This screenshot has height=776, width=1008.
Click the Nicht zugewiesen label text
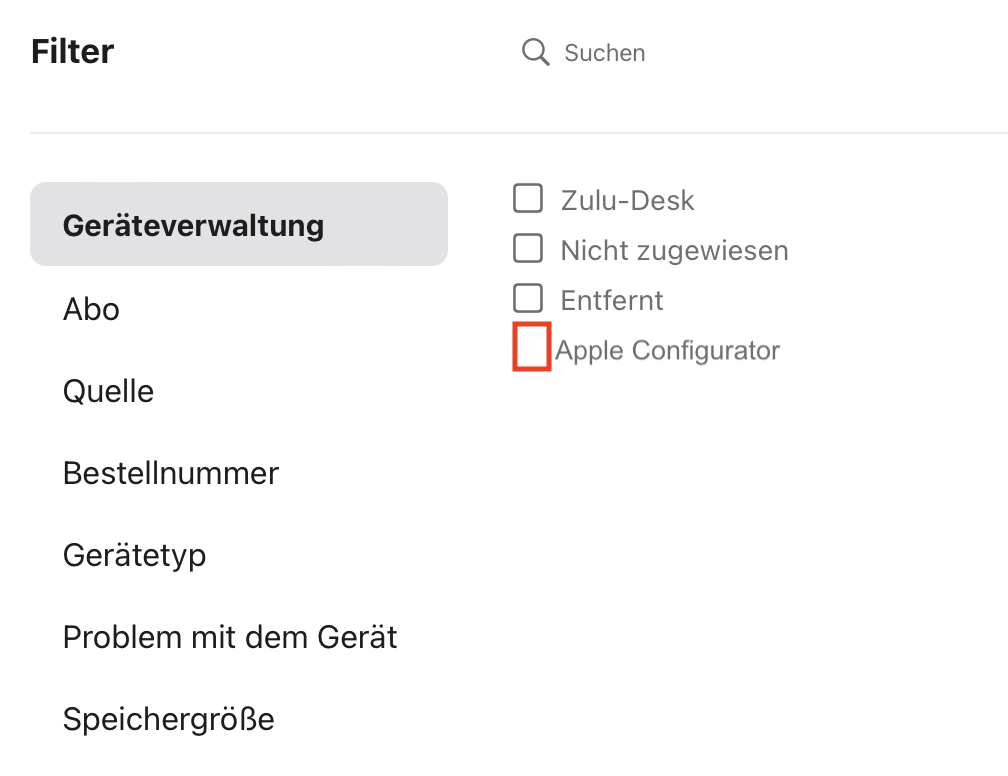pyautogui.click(x=674, y=250)
